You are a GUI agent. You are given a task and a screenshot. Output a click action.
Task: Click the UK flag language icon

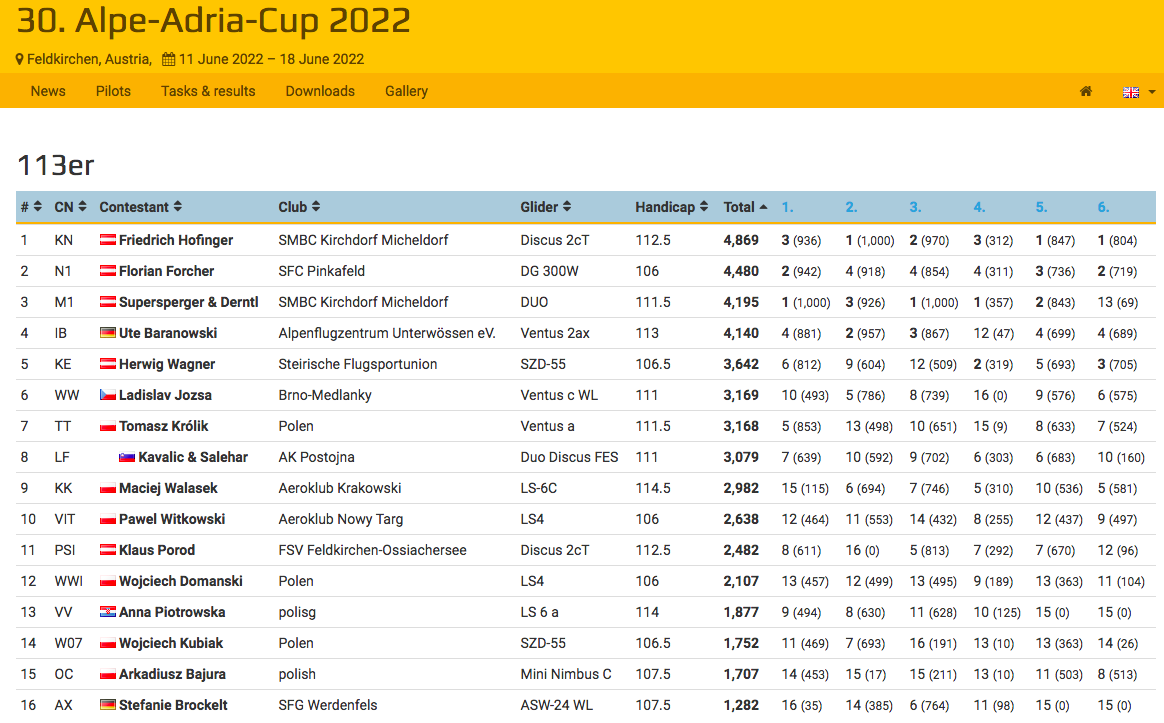[1131, 92]
